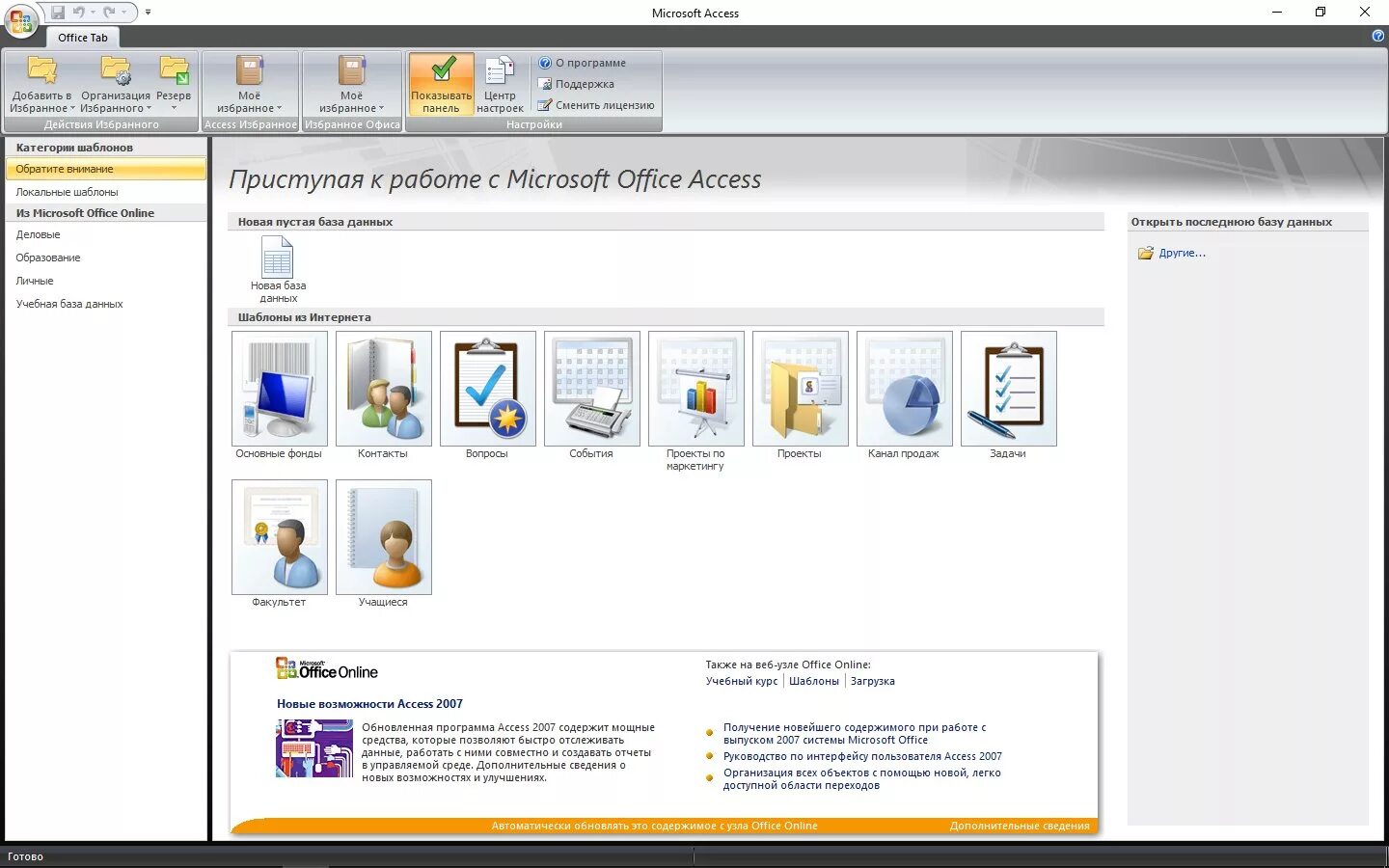This screenshot has width=1389, height=868.
Task: Select Деловые template category
Action: coord(106,234)
